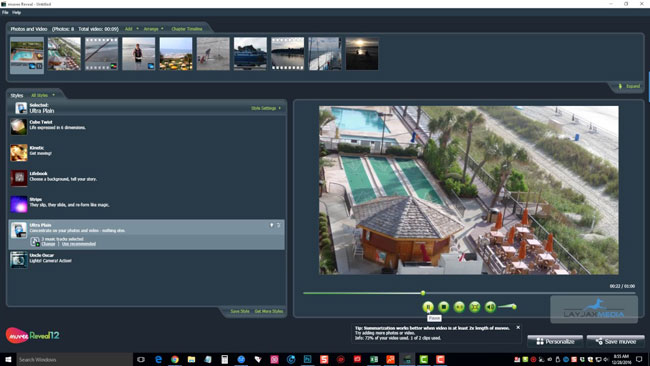Select the fishing rod video clip thumbnail
Image resolution: width=650 pixels, height=366 pixels.
[102, 54]
